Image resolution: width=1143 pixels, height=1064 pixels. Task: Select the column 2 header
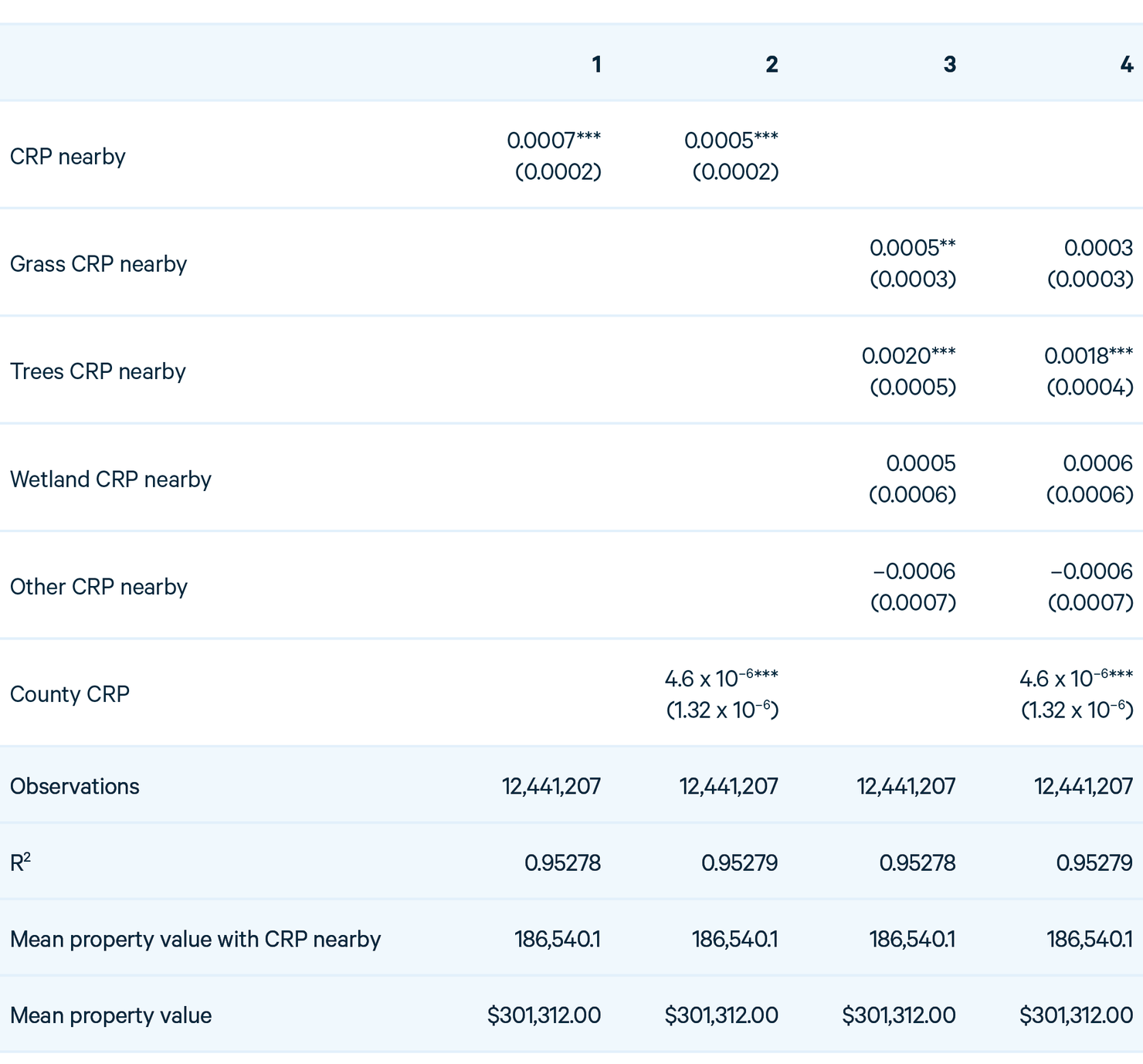[772, 64]
